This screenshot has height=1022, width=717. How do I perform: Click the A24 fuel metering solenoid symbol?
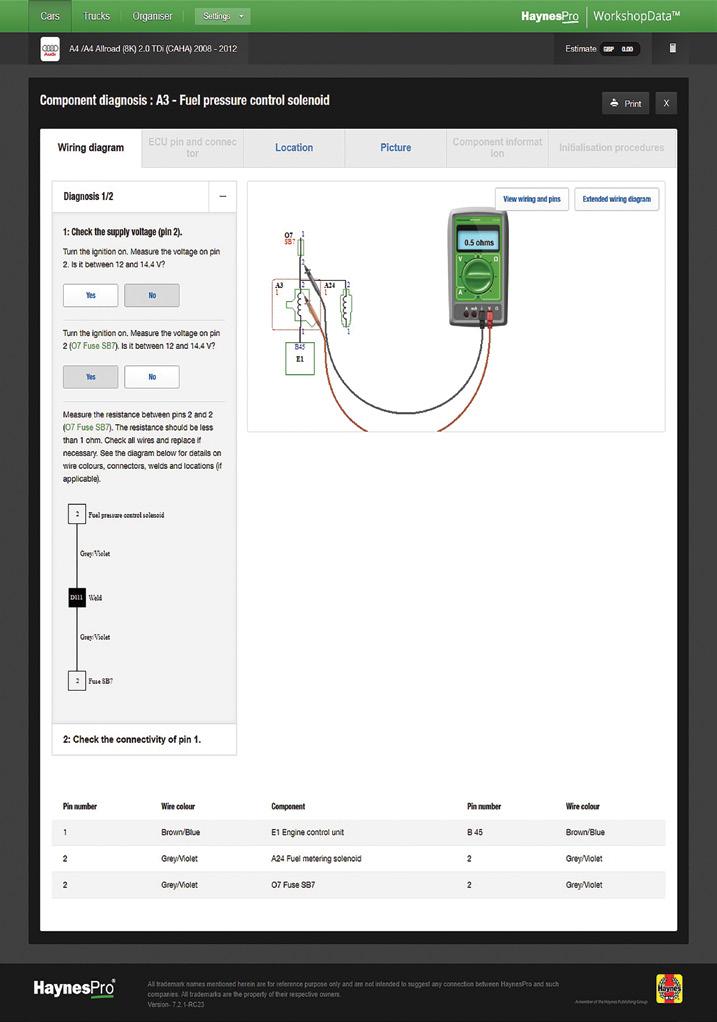coord(346,309)
